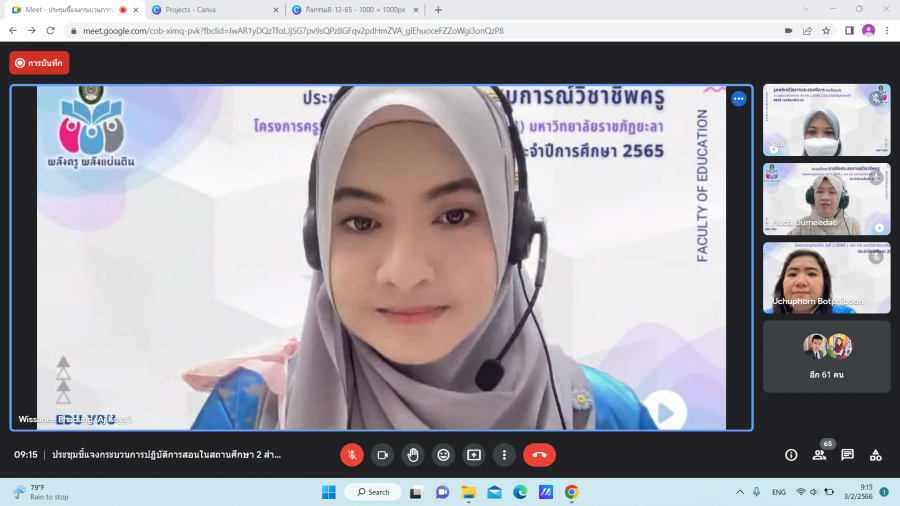Image resolution: width=900 pixels, height=506 pixels.
Task: Open the tile showing 61 more participants
Action: pyautogui.click(x=826, y=356)
